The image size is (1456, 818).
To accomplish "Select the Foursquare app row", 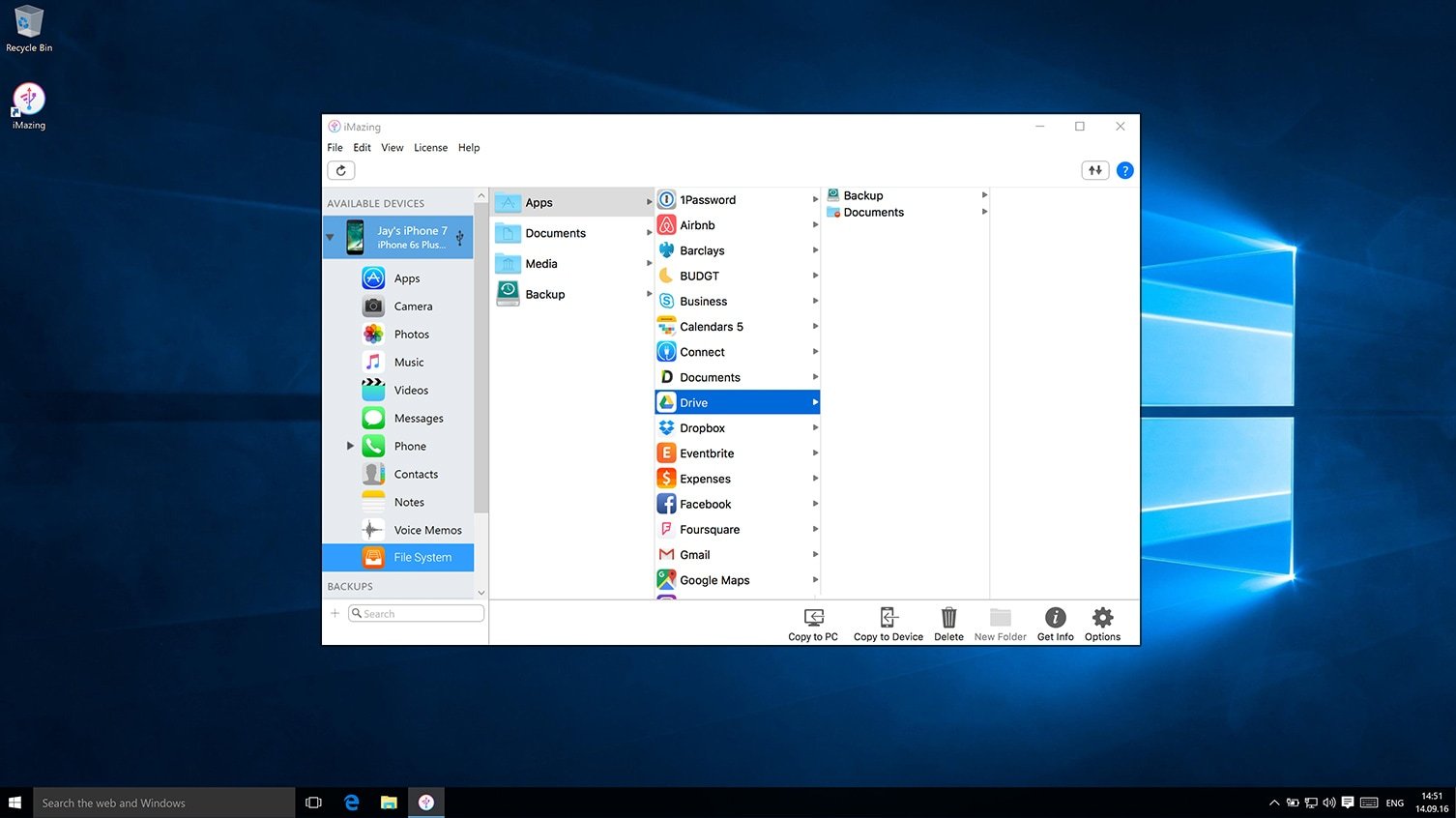I will point(738,530).
